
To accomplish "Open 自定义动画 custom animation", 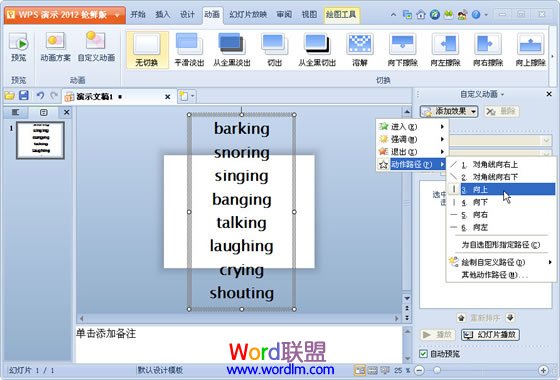I will [96, 47].
